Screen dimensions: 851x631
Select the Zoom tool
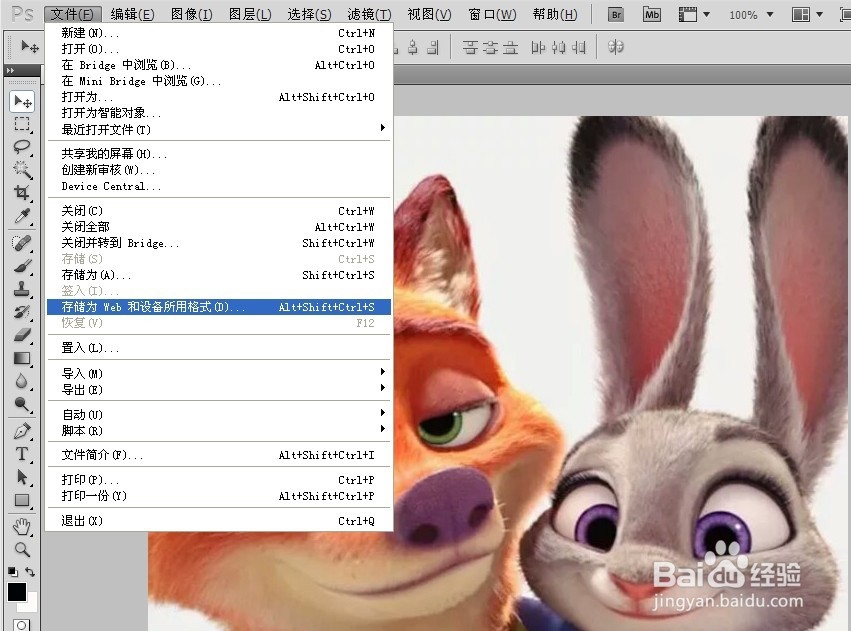[x=22, y=549]
